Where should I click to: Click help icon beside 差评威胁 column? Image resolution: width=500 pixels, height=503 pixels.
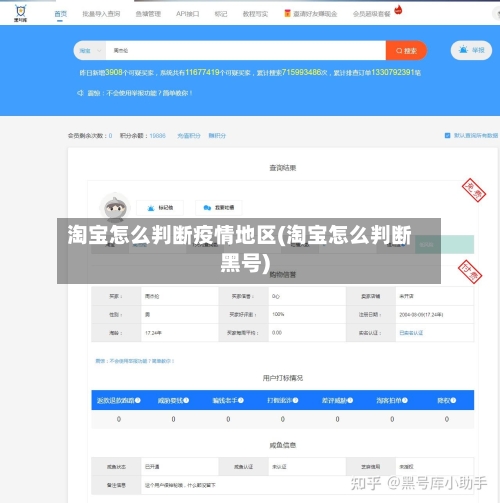(x=350, y=400)
